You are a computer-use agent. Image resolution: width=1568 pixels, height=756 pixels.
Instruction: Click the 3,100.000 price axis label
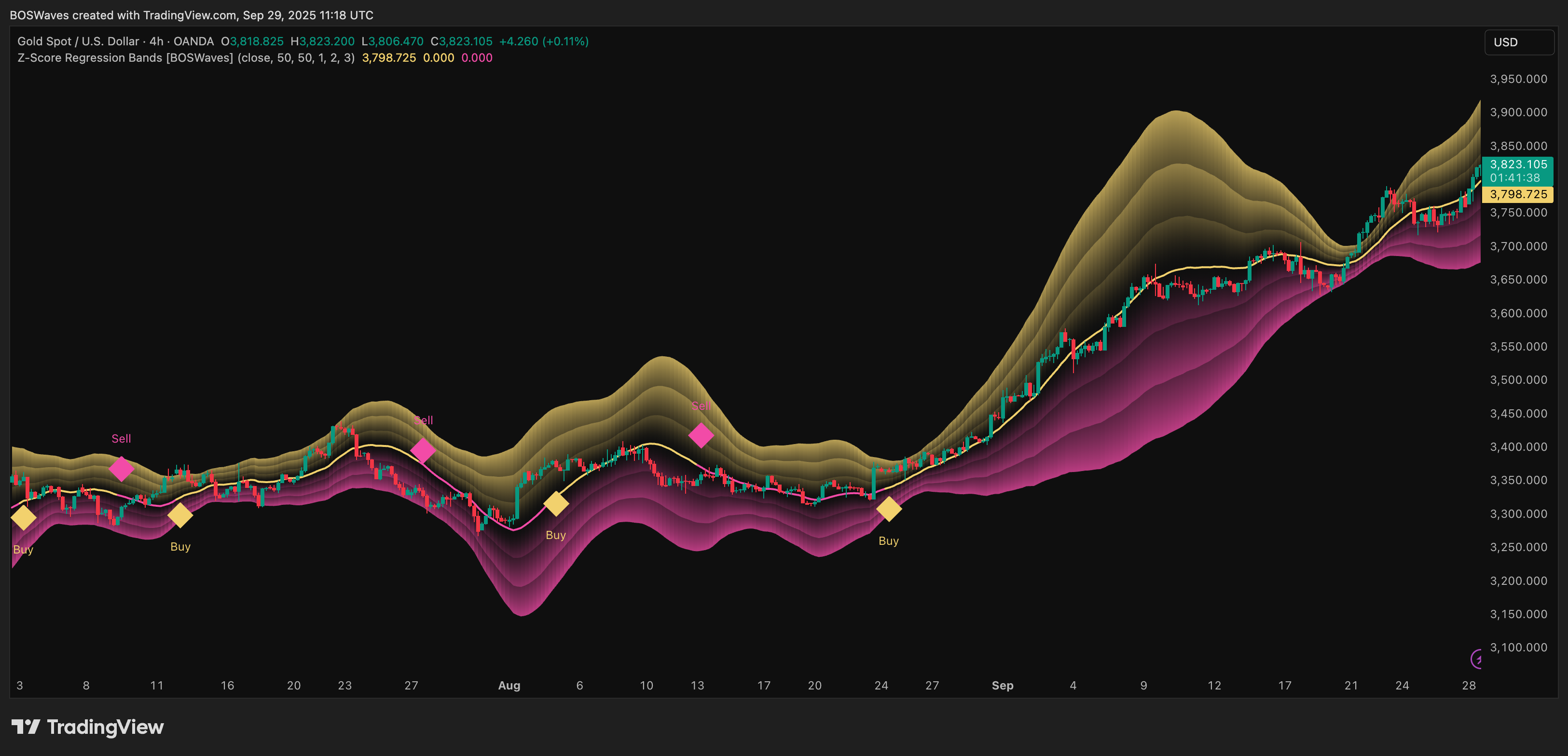[1518, 647]
